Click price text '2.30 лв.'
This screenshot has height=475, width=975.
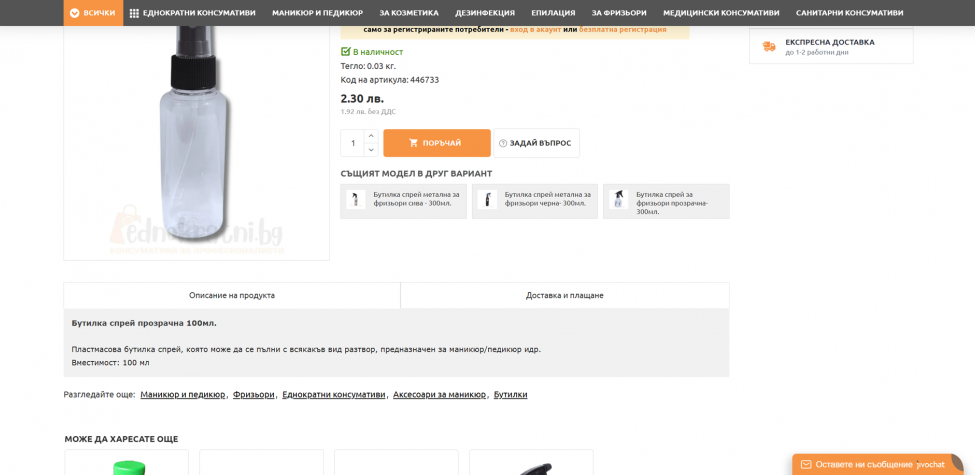pos(363,98)
